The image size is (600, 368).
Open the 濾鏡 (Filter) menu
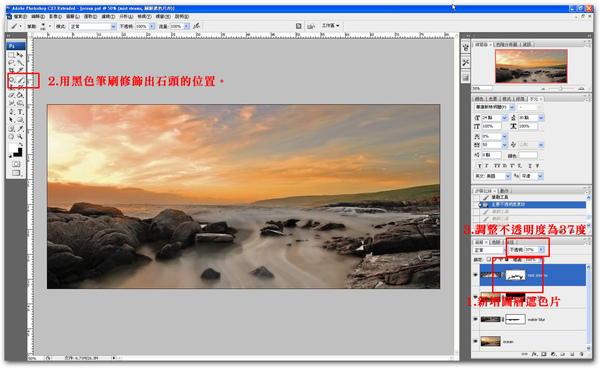pyautogui.click(x=108, y=16)
